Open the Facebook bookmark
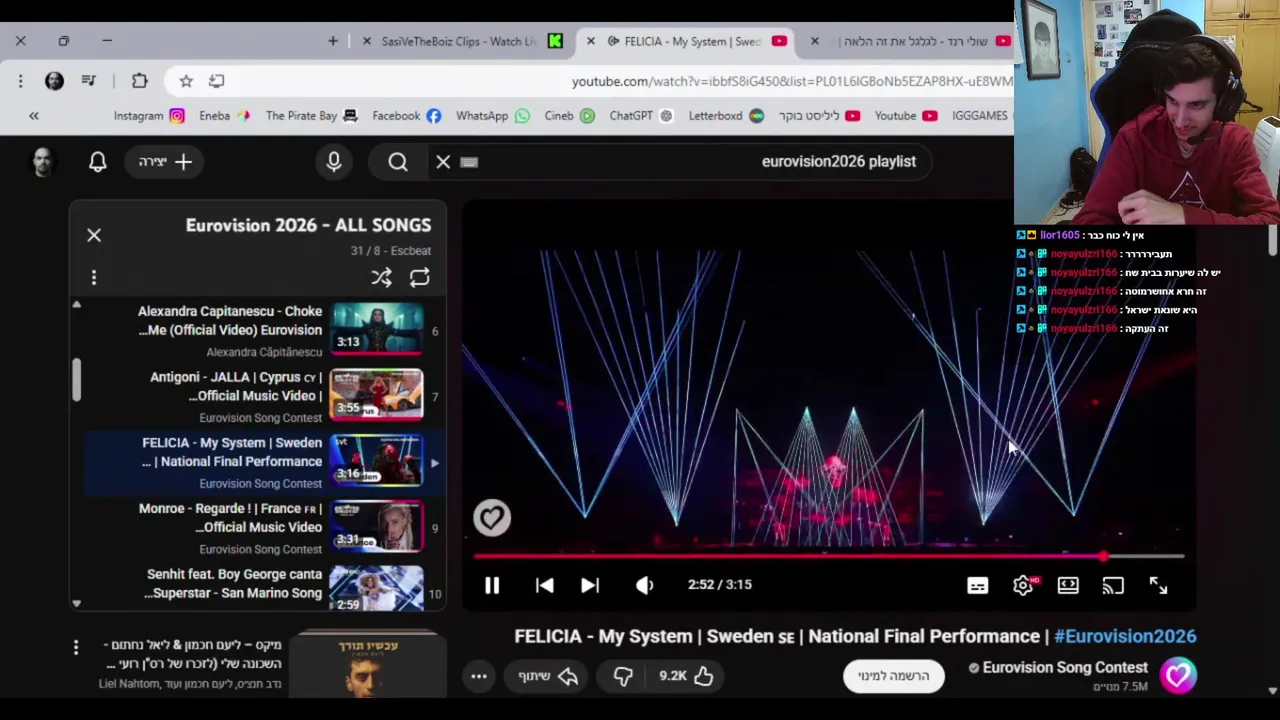1280x720 pixels. [406, 116]
